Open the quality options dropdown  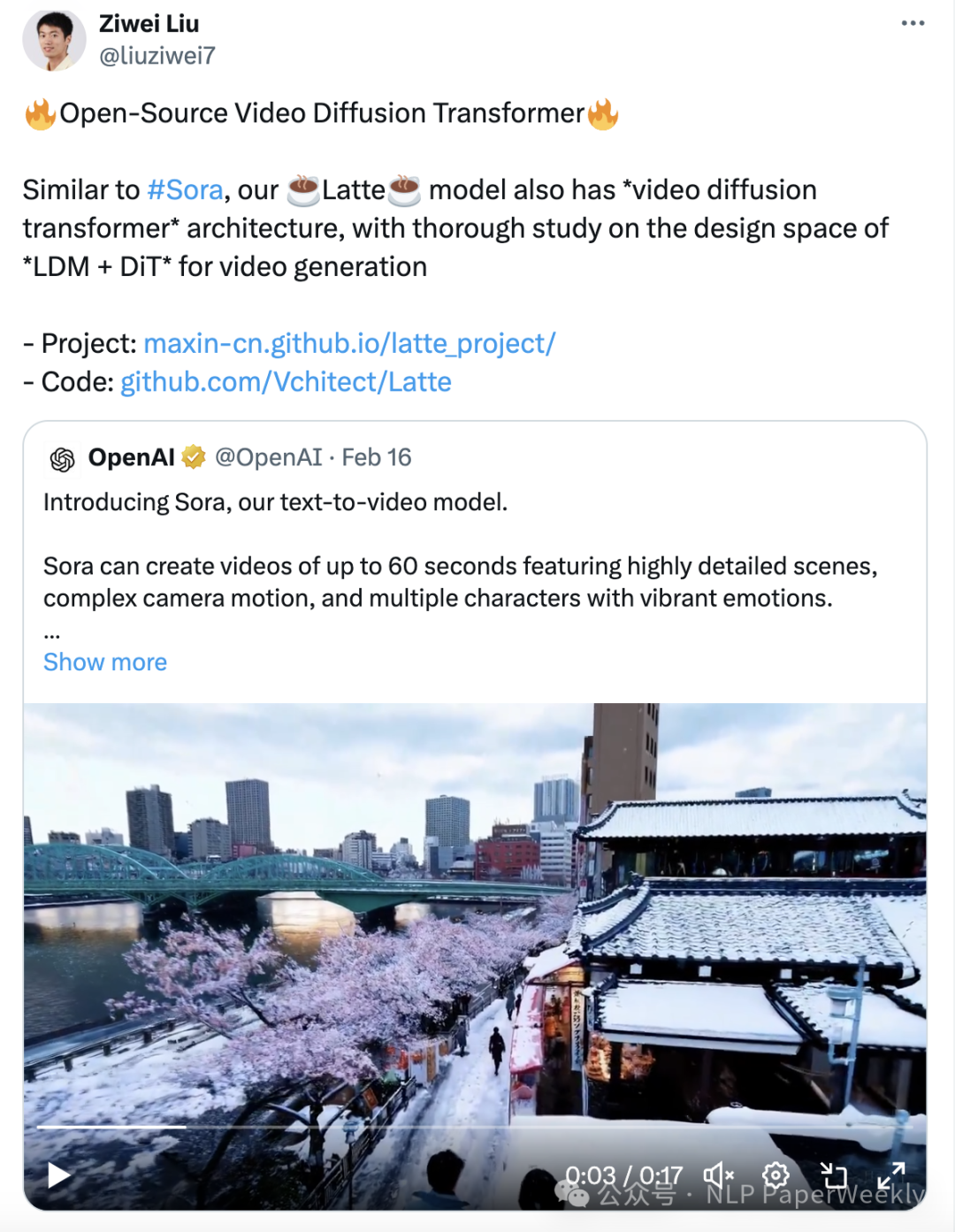(x=775, y=1175)
